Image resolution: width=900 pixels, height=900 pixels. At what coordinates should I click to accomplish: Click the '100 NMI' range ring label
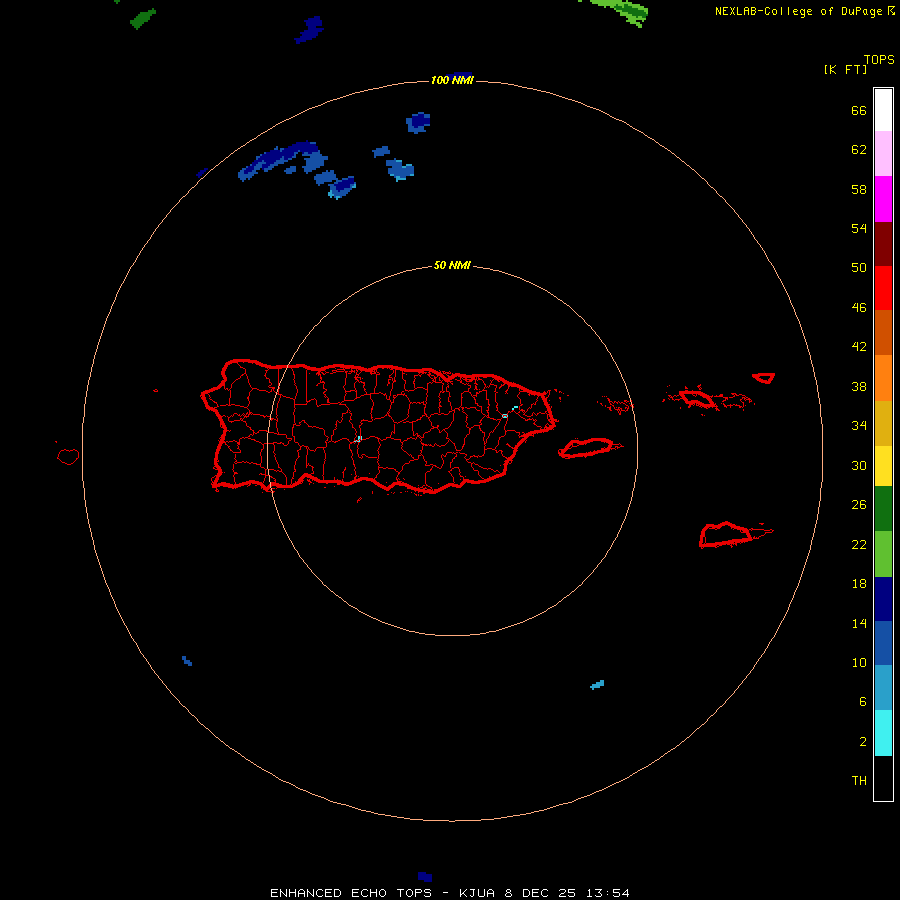tap(452, 80)
